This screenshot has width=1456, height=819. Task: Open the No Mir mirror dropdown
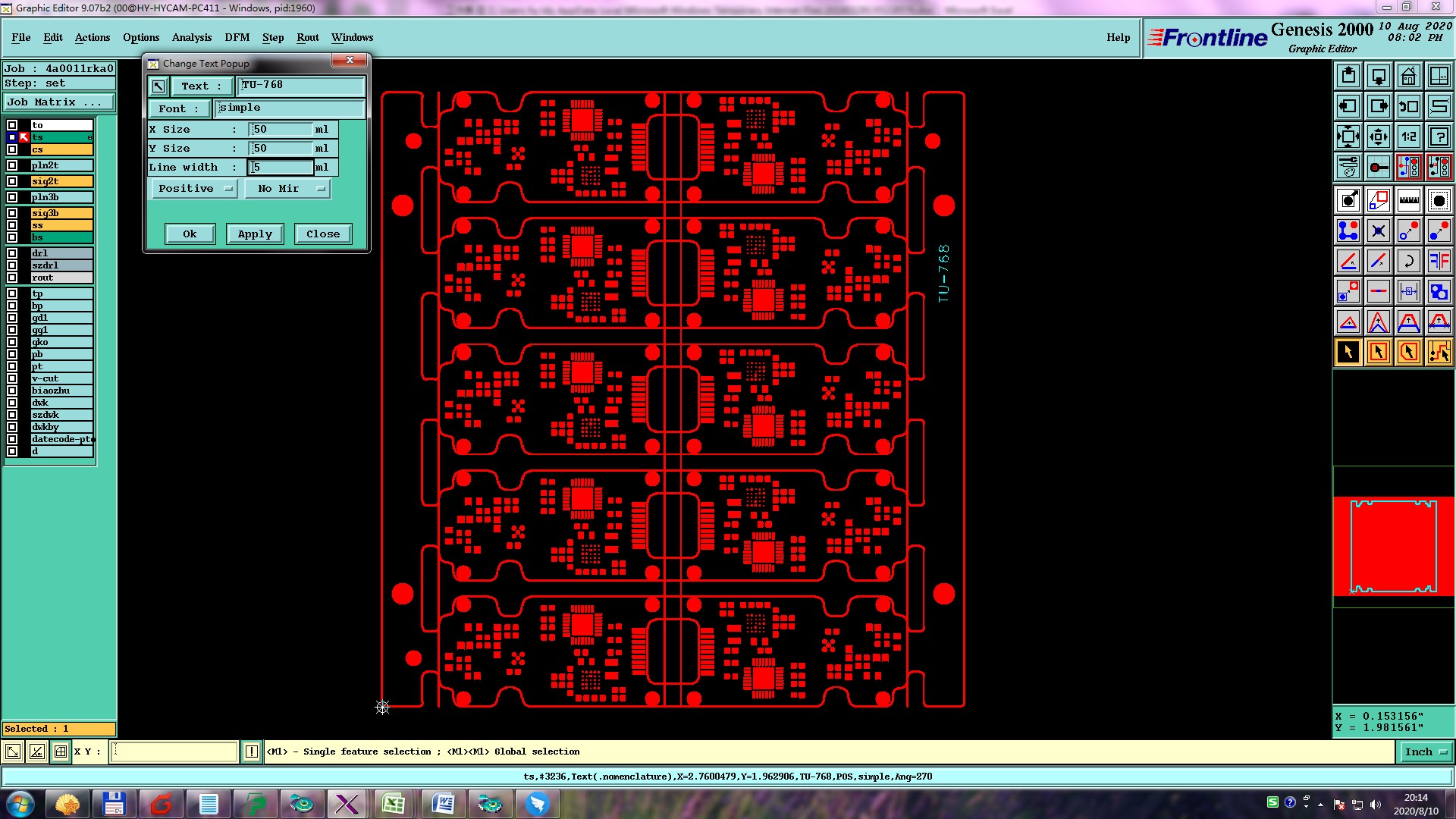[x=288, y=189]
